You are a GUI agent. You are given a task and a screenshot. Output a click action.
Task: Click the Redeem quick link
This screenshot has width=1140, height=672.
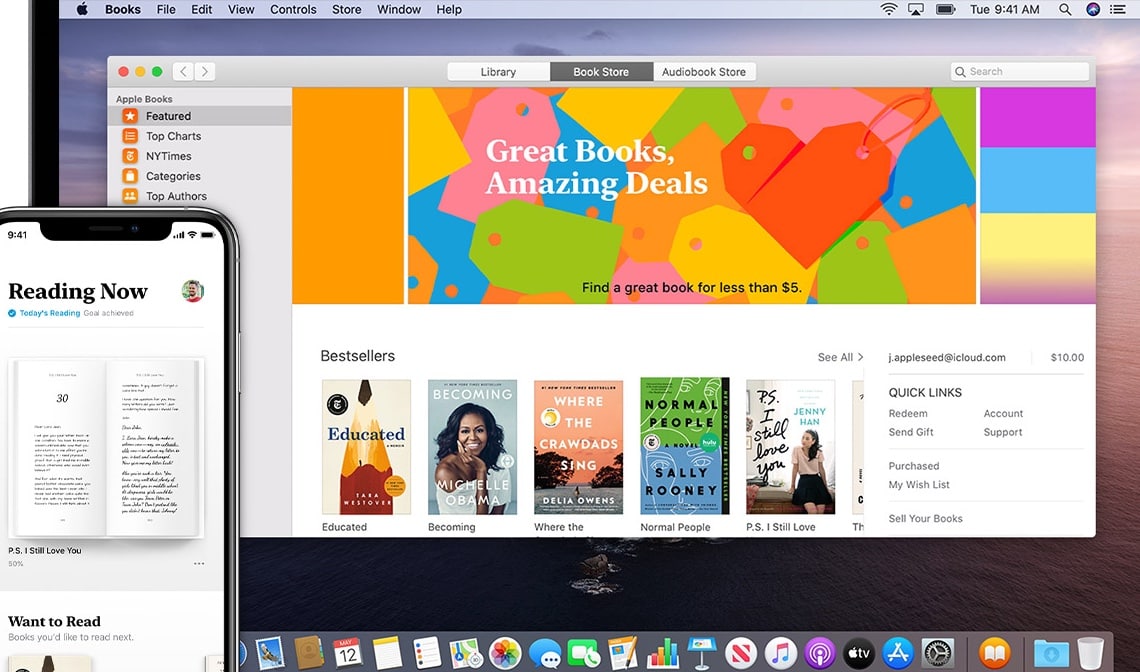pos(908,413)
